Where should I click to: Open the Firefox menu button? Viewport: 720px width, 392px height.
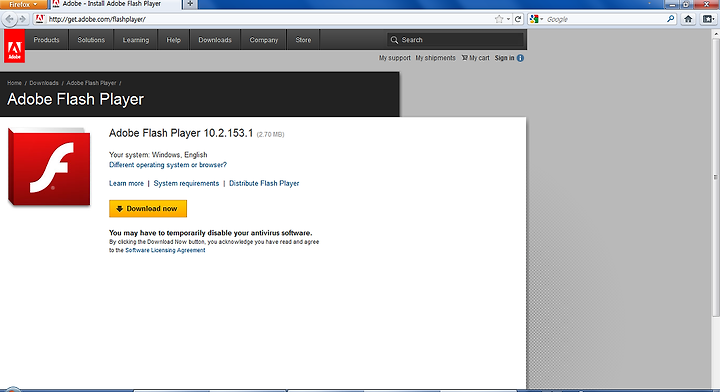point(23,5)
